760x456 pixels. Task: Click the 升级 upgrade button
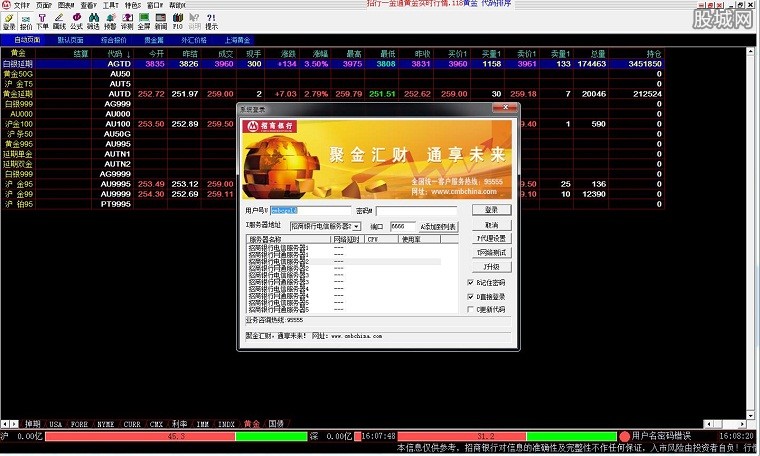[491, 267]
